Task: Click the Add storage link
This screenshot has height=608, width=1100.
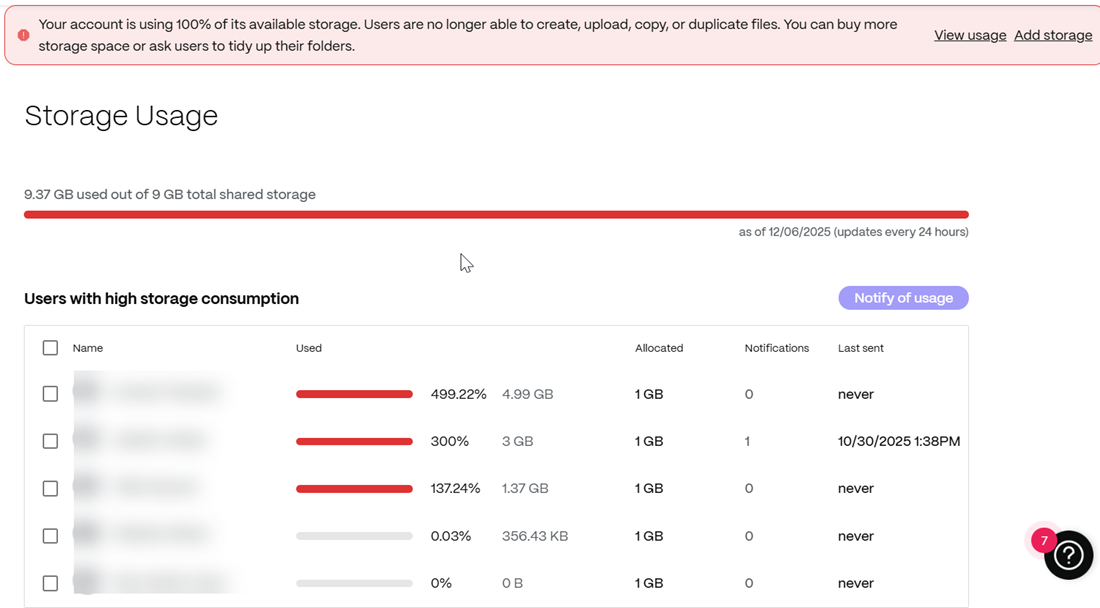Action: coord(1053,35)
